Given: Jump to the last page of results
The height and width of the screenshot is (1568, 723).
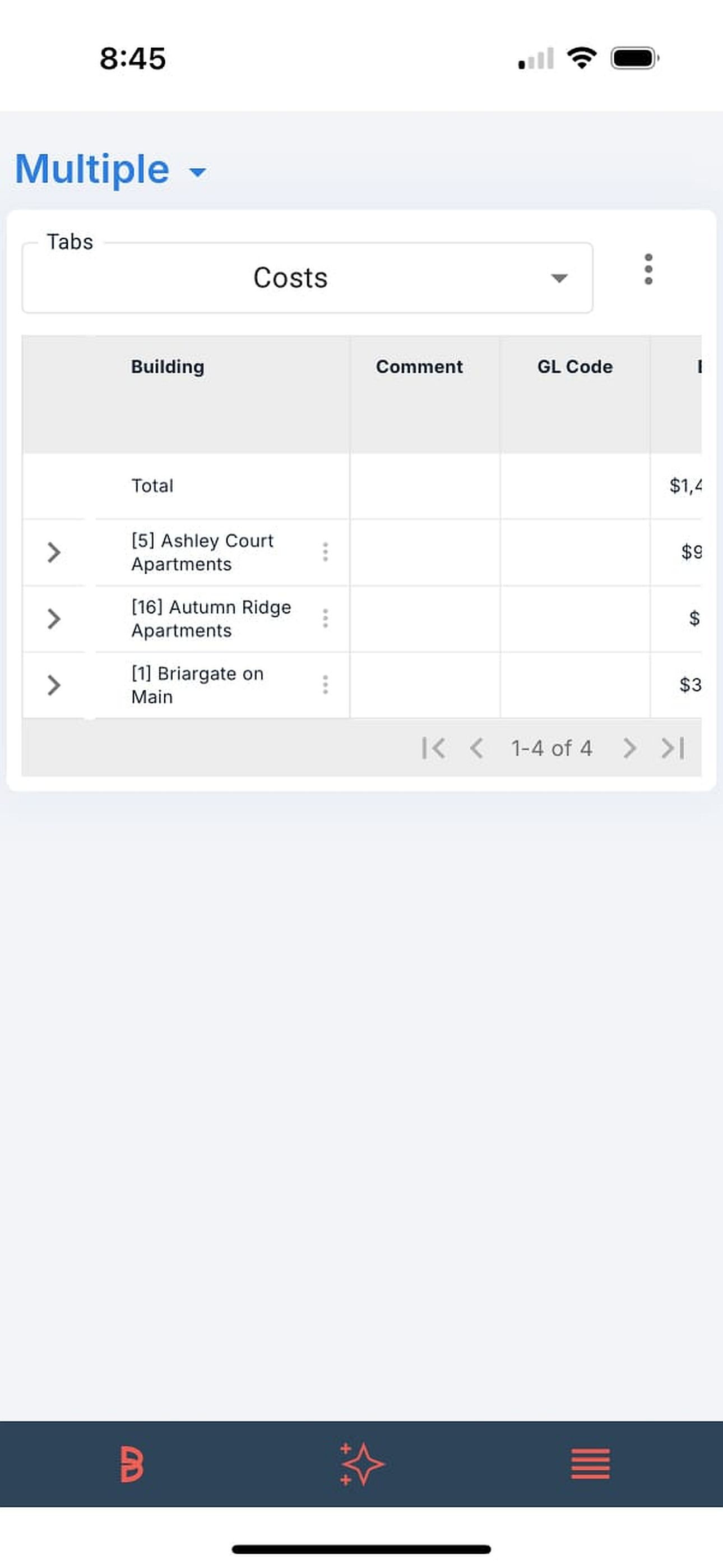Looking at the screenshot, I should pyautogui.click(x=673, y=748).
